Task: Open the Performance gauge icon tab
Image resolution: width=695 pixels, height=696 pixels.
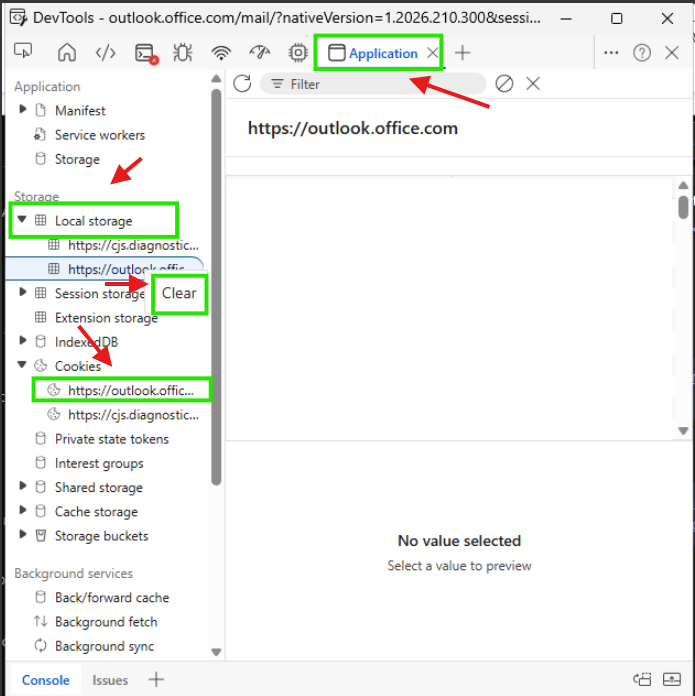Action: coord(260,53)
